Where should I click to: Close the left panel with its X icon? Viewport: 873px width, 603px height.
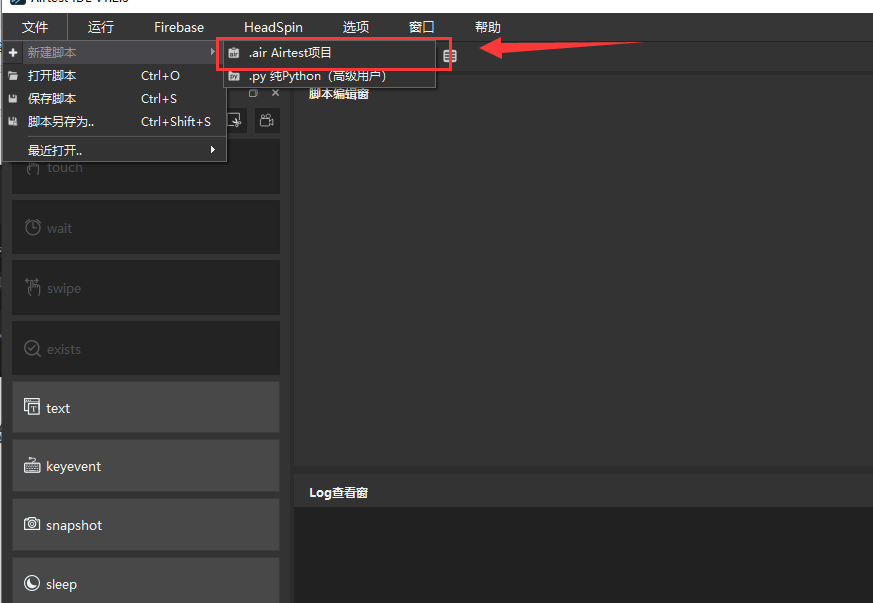[276, 93]
